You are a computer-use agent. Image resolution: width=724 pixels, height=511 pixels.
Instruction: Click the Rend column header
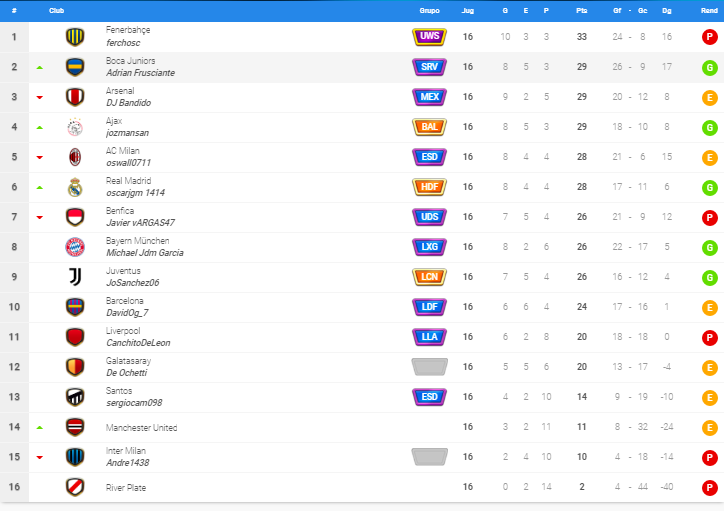[709, 11]
